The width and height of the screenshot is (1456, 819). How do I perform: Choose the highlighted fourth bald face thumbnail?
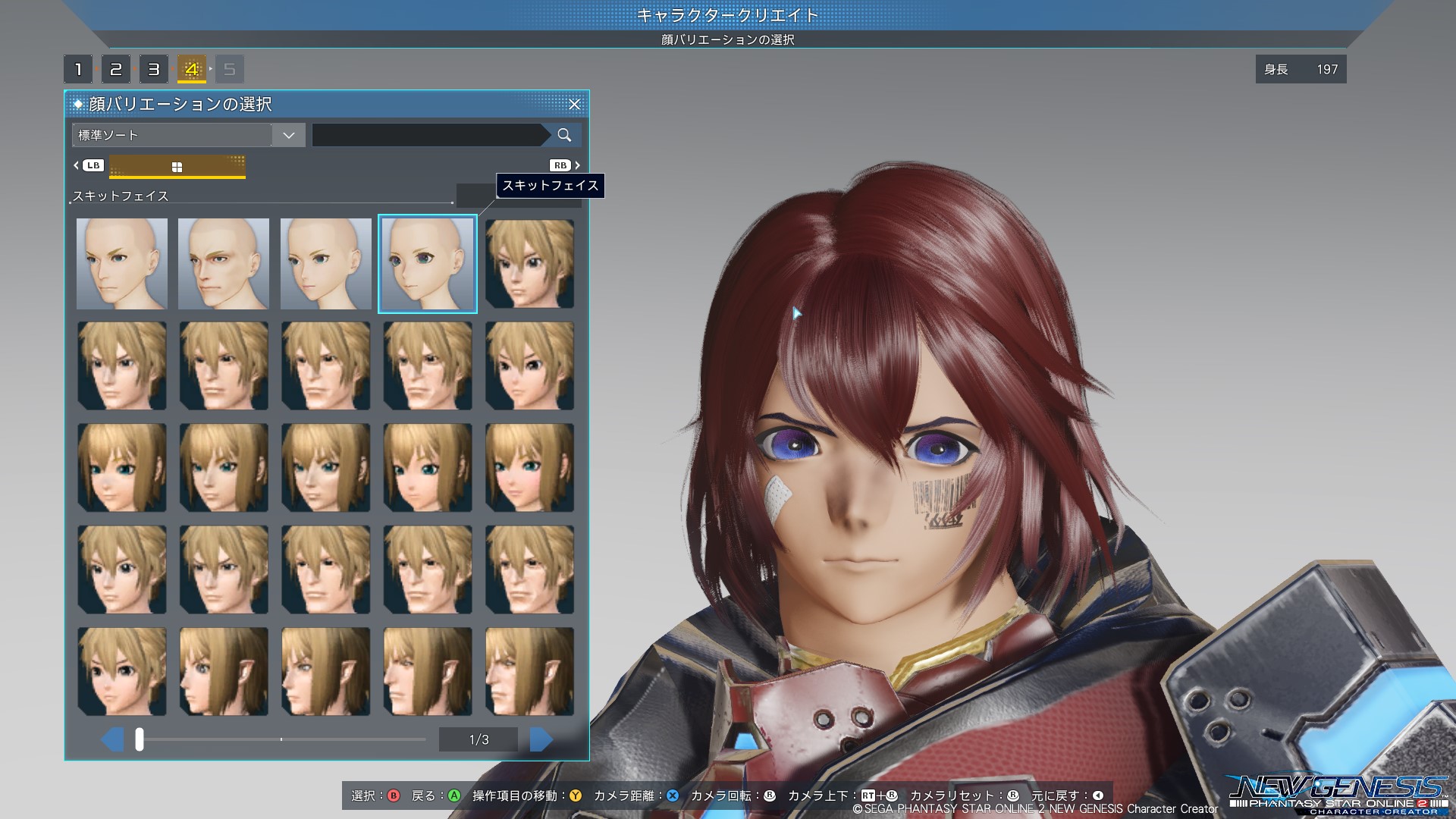(428, 264)
